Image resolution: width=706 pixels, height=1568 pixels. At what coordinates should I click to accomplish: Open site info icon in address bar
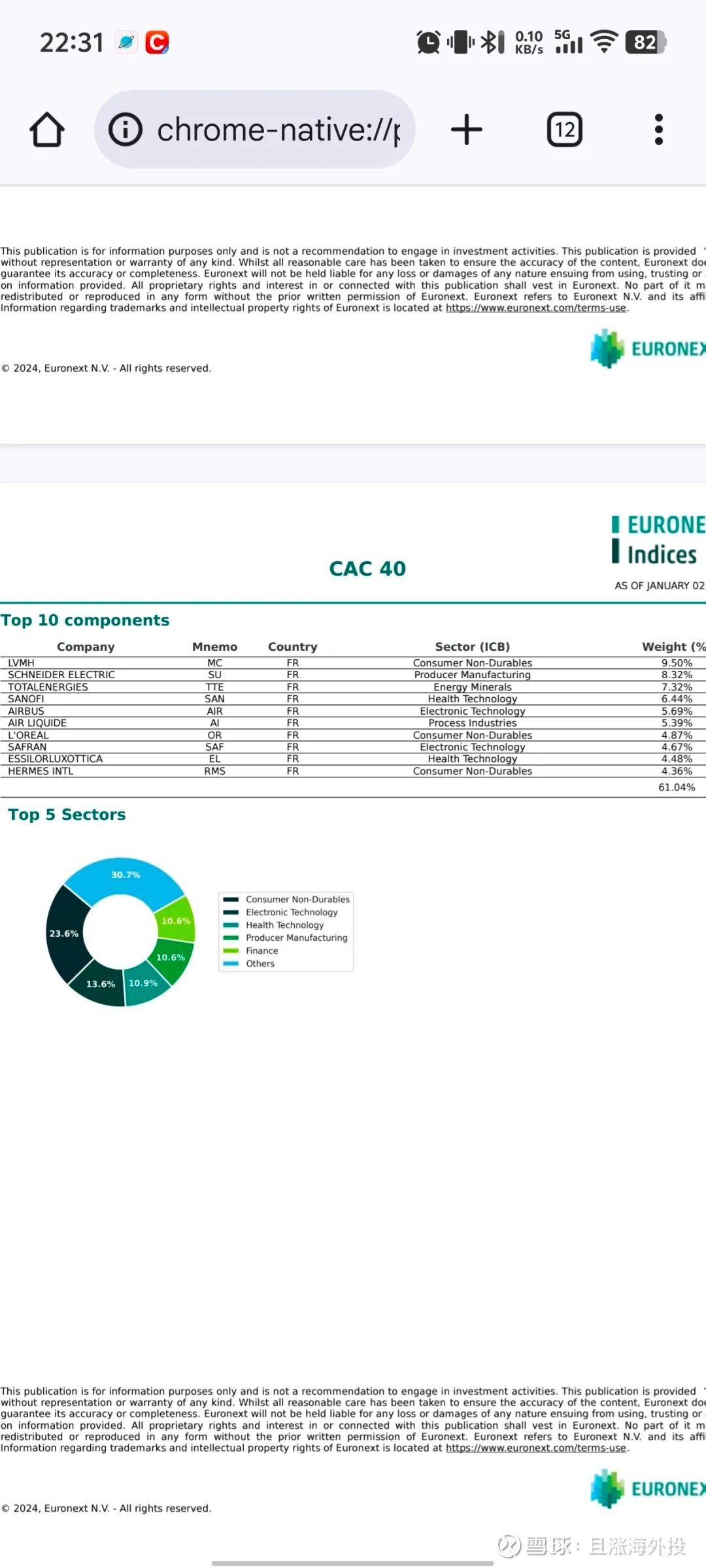pos(125,129)
